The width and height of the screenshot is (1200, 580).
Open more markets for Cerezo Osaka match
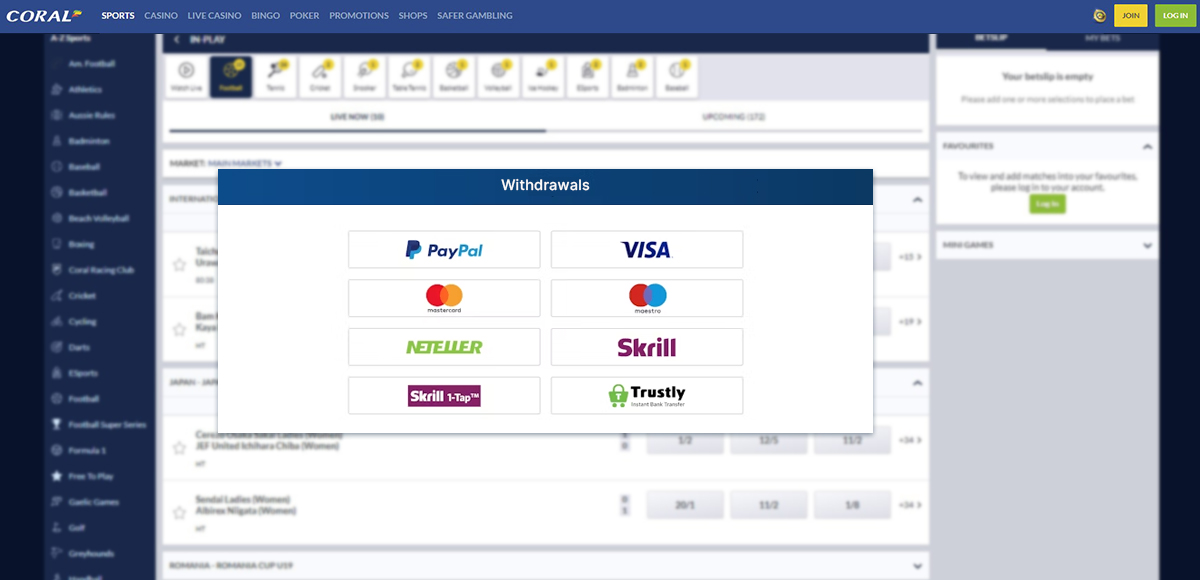[910, 440]
